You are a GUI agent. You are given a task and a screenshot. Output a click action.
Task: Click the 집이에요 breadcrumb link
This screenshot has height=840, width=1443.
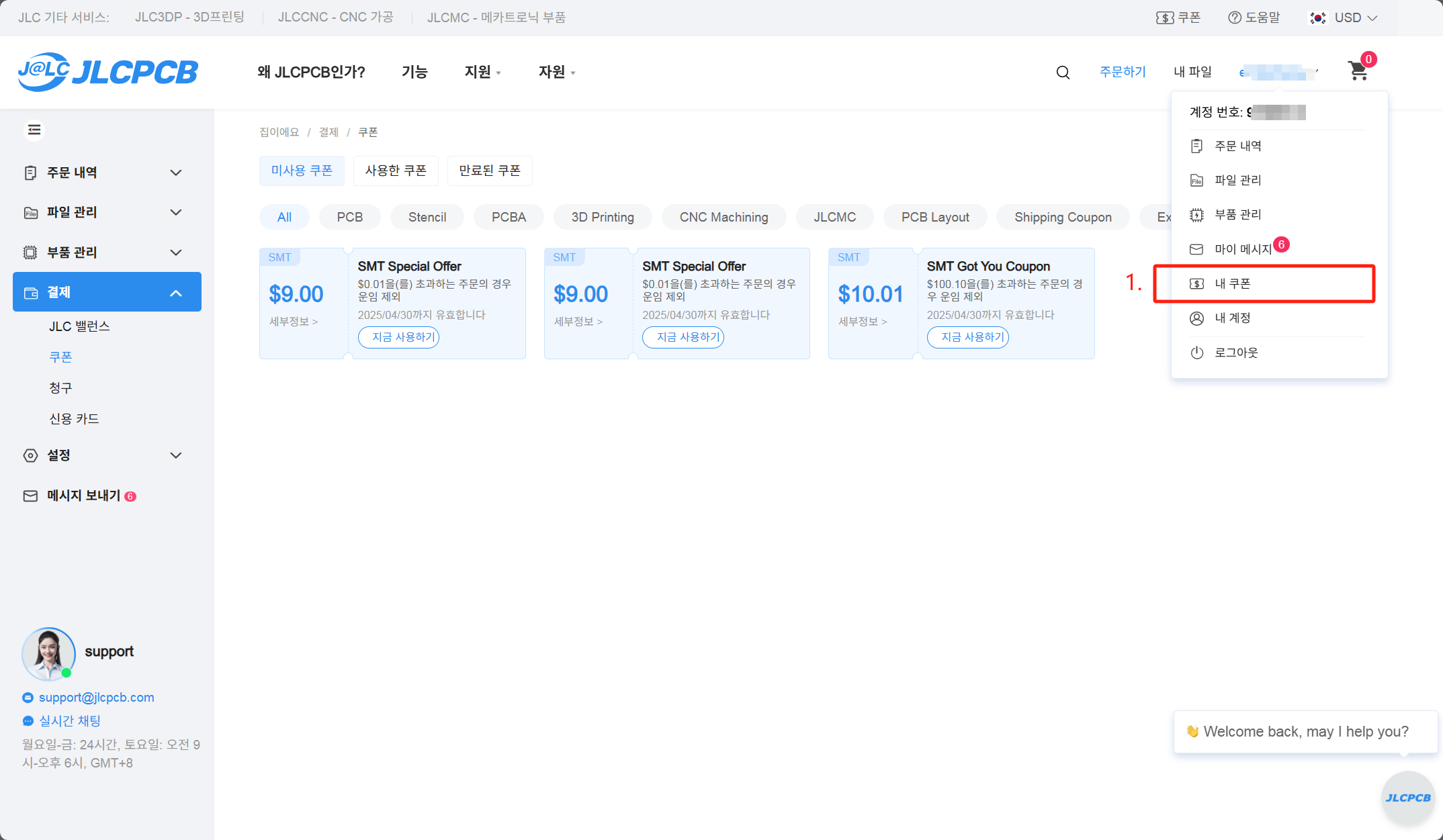(x=279, y=132)
